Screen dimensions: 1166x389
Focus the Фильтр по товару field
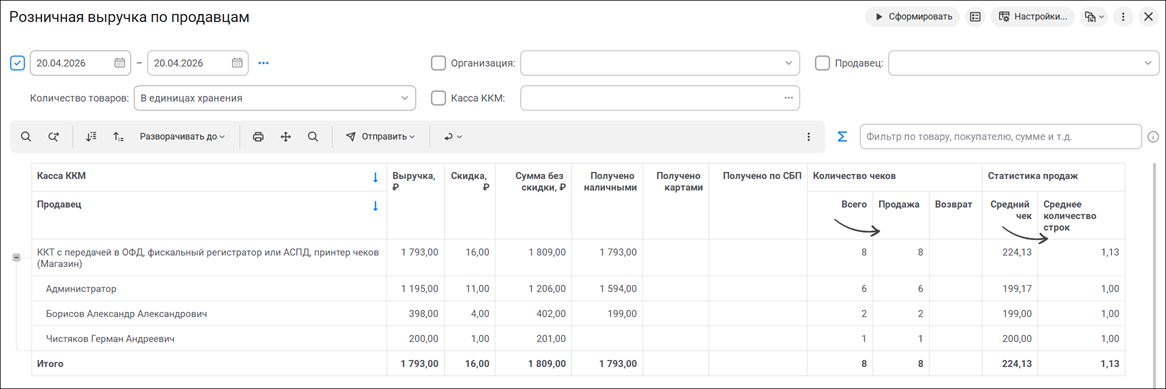[1000, 137]
